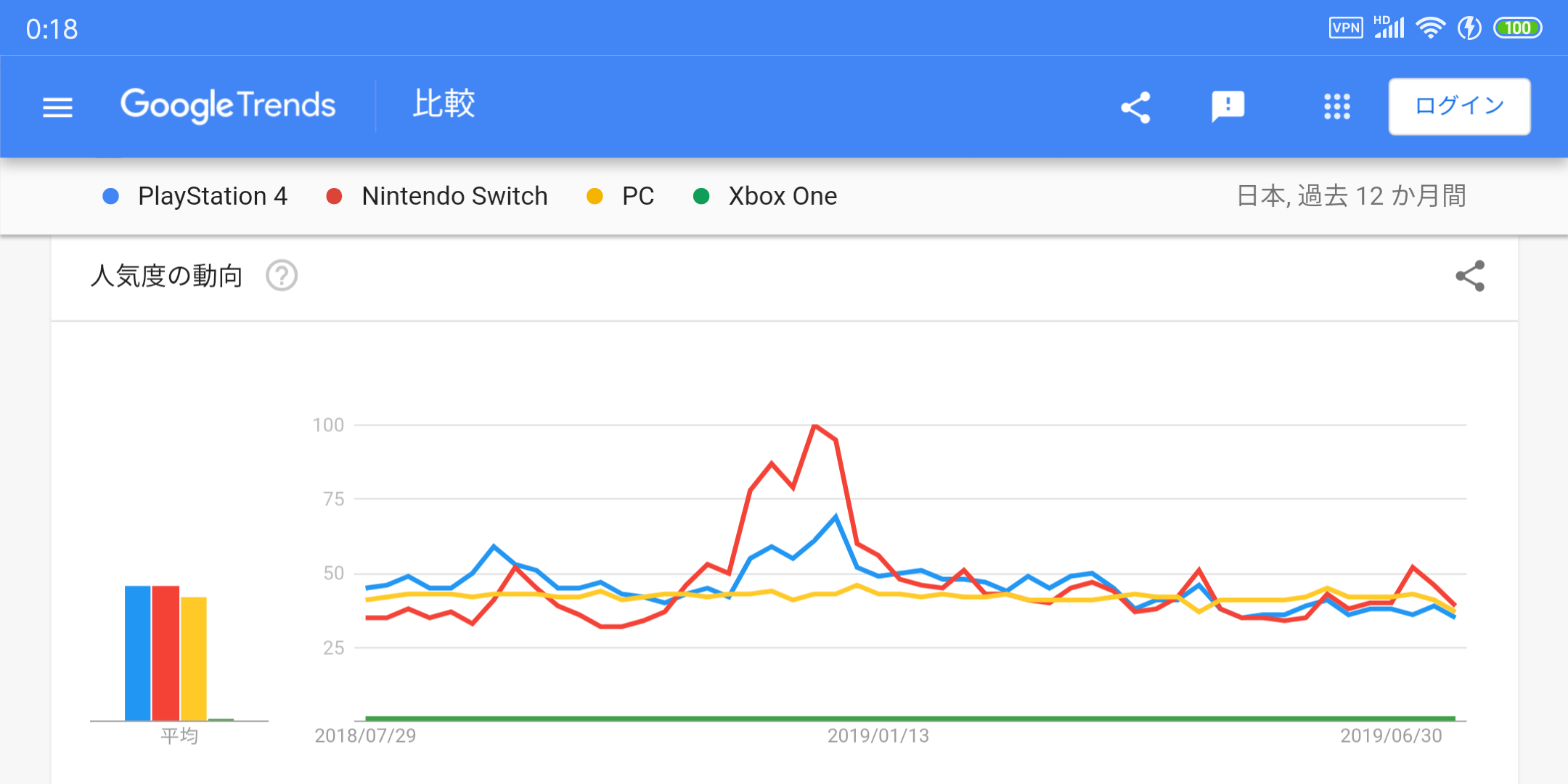This screenshot has height=784, width=1568.
Task: Click the blue PlayStation 4 average bar
Action: point(138,653)
